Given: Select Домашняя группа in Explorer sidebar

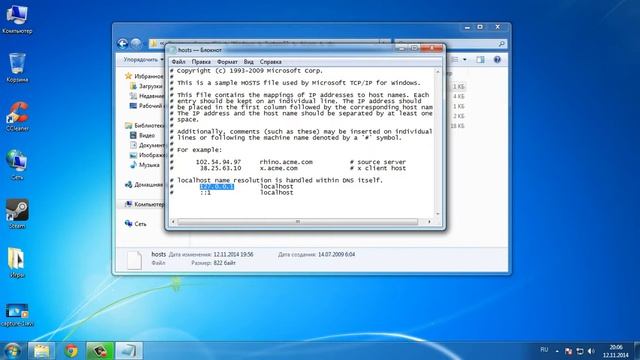Looking at the screenshot, I should pos(144,184).
